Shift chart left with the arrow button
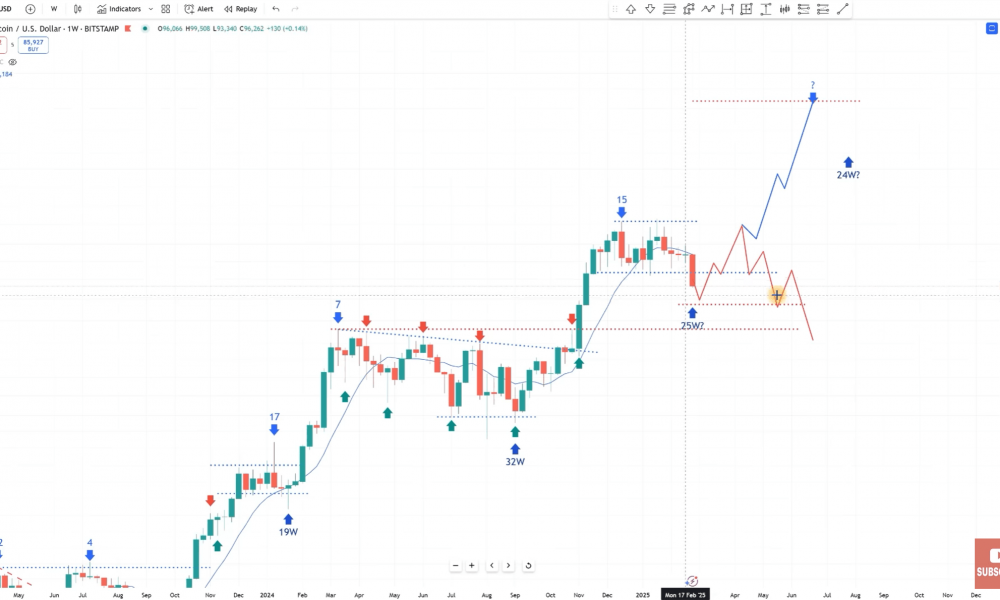The image size is (1000, 600). 492,566
